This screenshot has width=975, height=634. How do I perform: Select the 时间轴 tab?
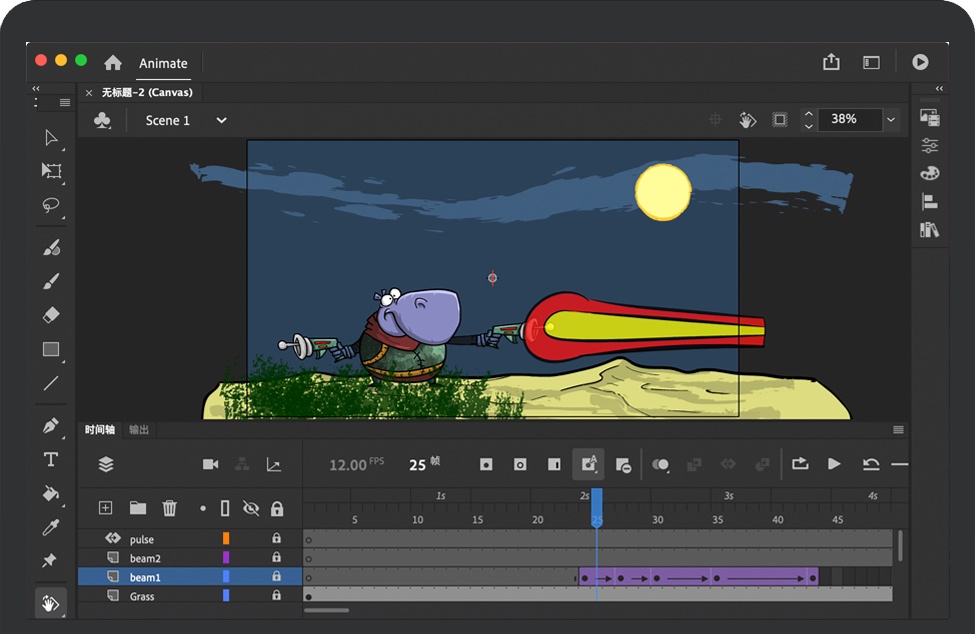click(x=99, y=430)
